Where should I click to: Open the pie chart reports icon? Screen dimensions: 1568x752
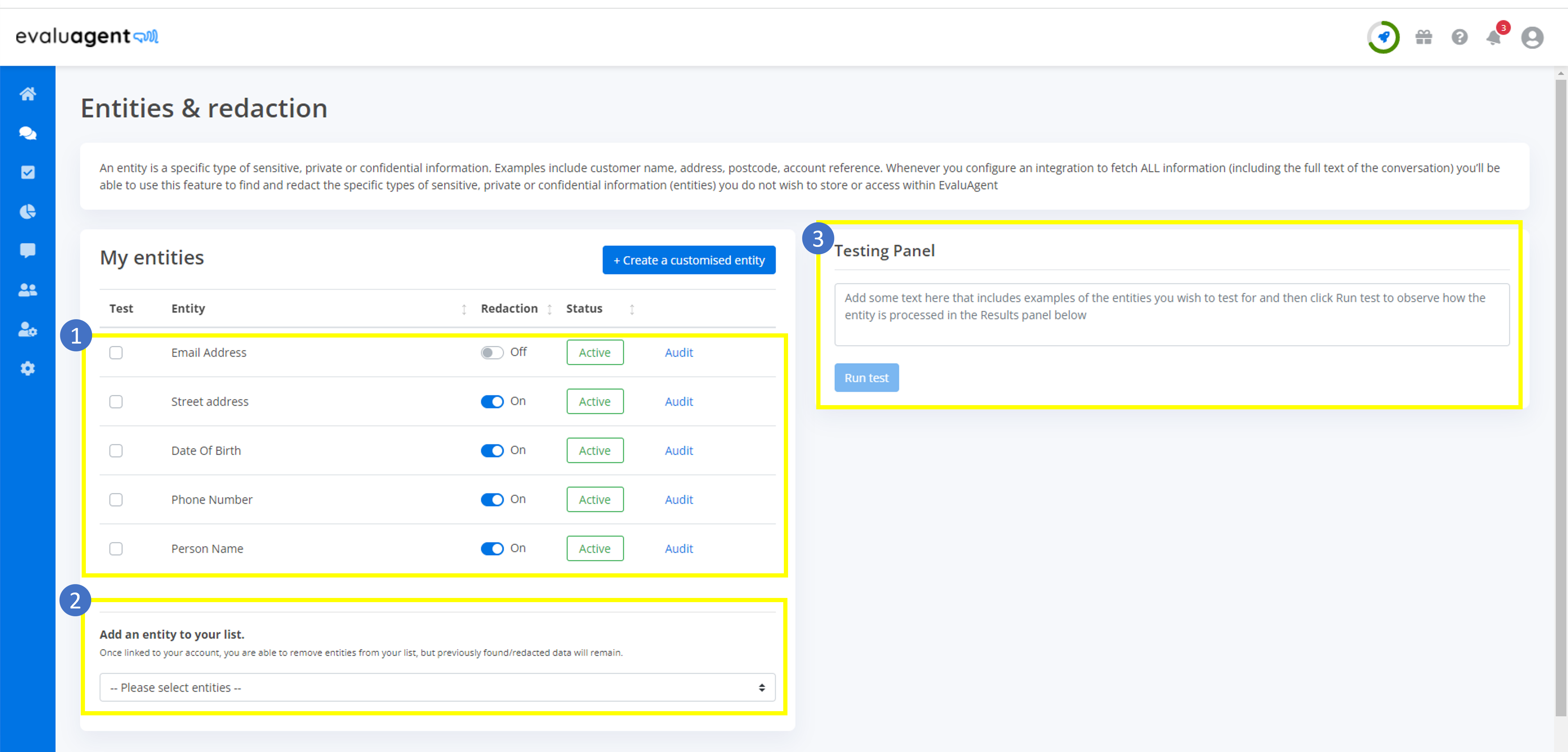coord(27,211)
